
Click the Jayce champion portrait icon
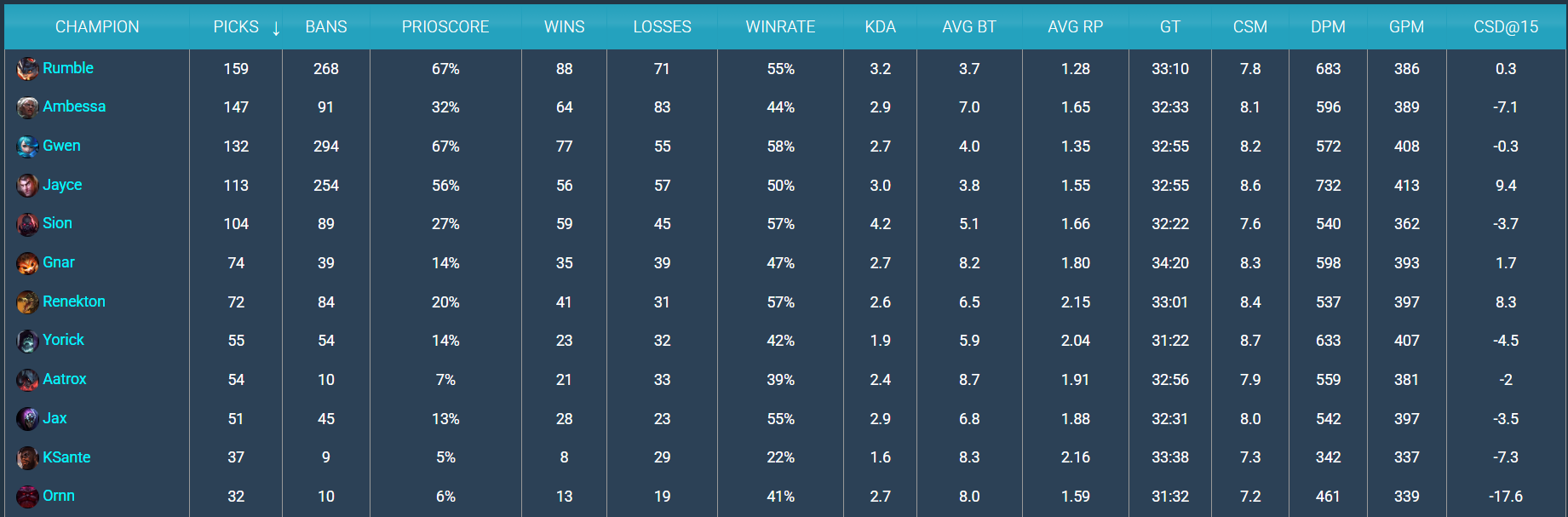point(27,185)
